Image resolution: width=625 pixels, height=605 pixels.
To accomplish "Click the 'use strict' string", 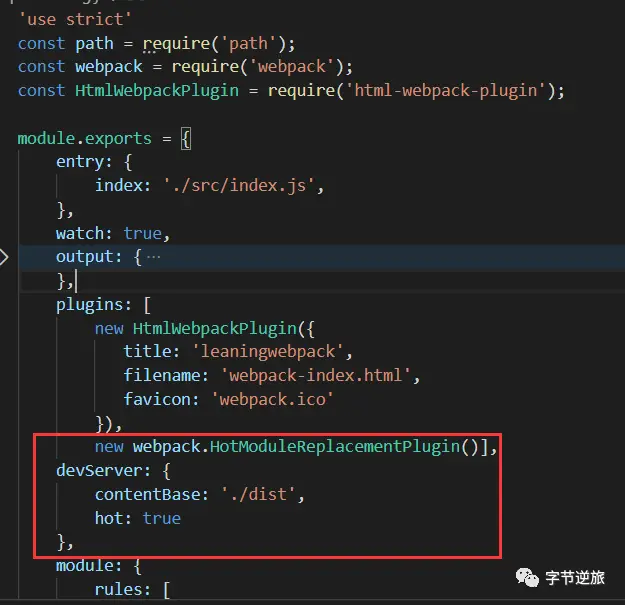I will [75, 20].
